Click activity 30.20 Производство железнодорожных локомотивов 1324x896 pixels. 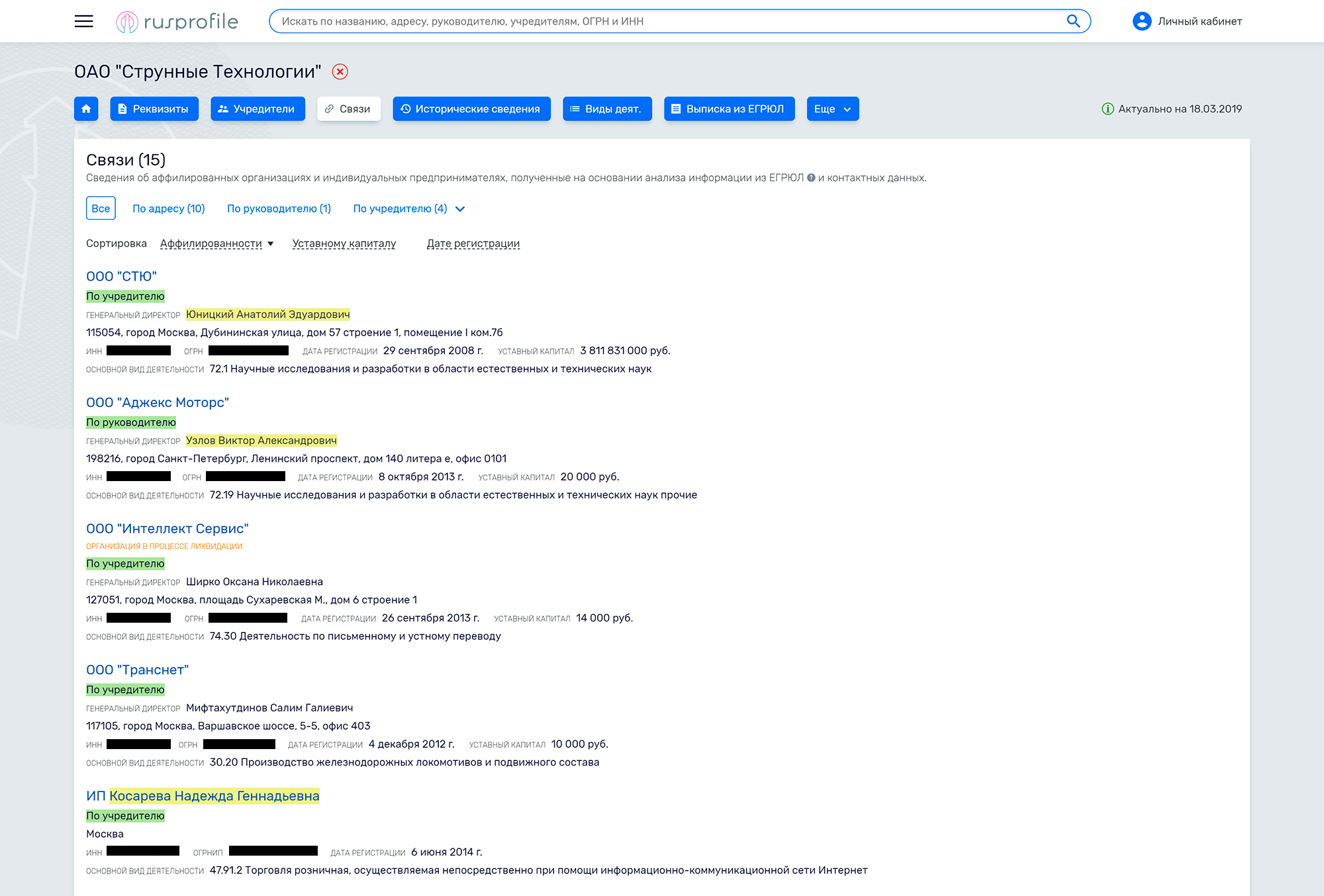[x=404, y=762]
